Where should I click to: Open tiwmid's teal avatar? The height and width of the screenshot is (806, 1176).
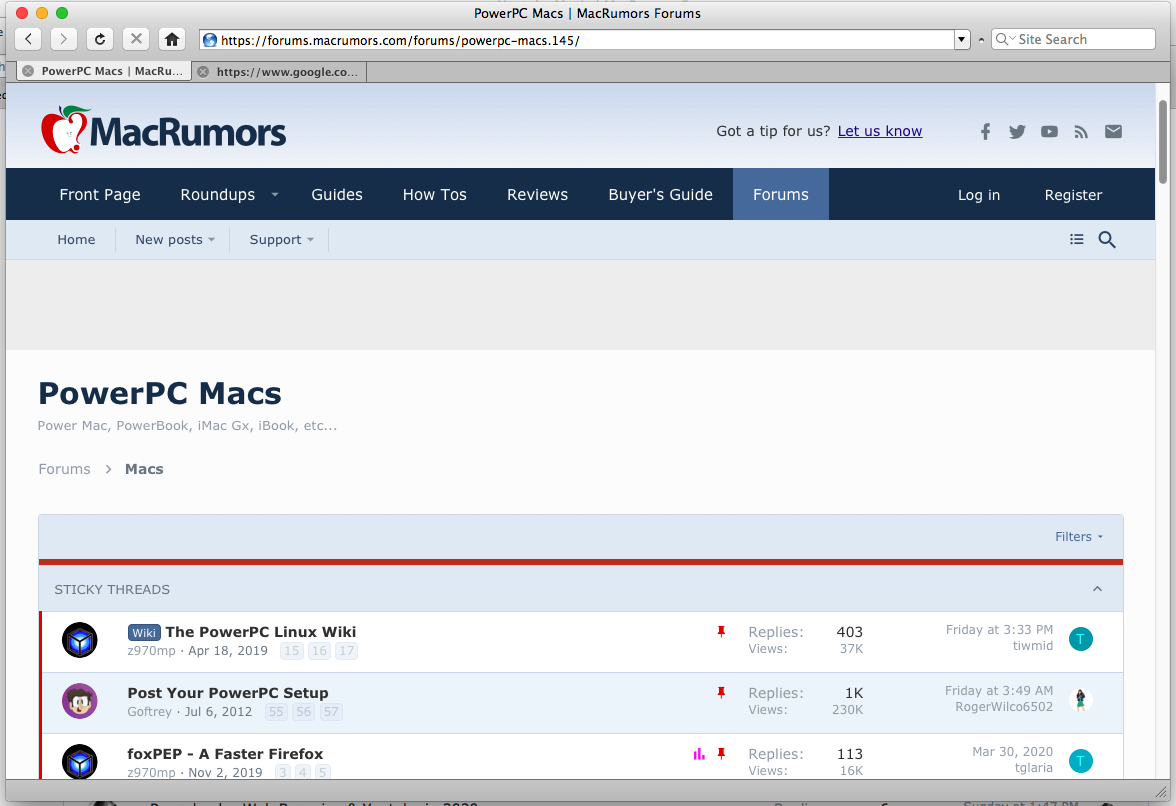tap(1080, 639)
